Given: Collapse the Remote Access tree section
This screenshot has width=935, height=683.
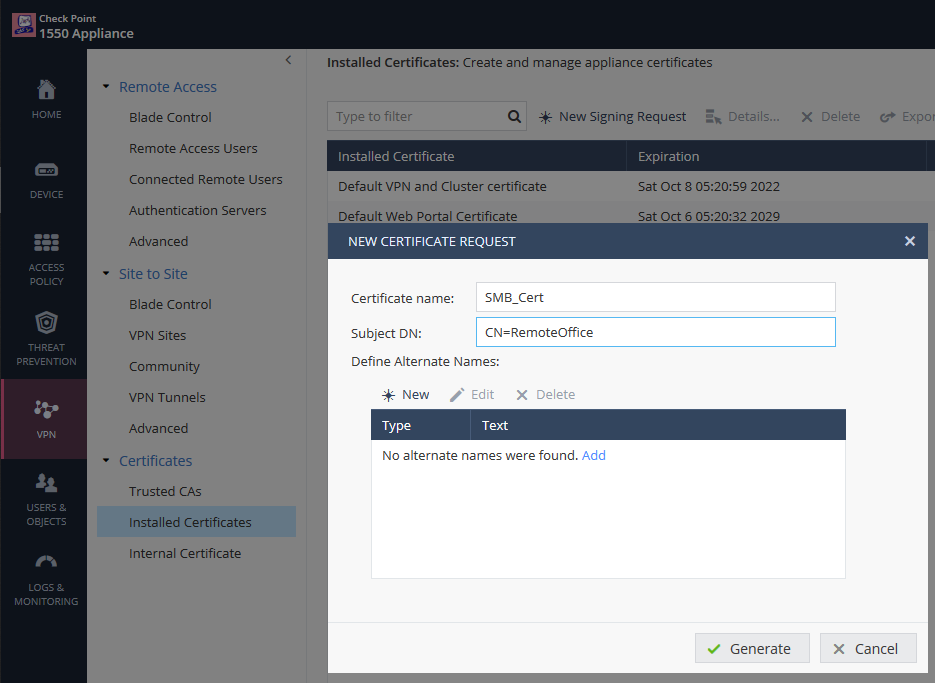Looking at the screenshot, I should pos(107,87).
